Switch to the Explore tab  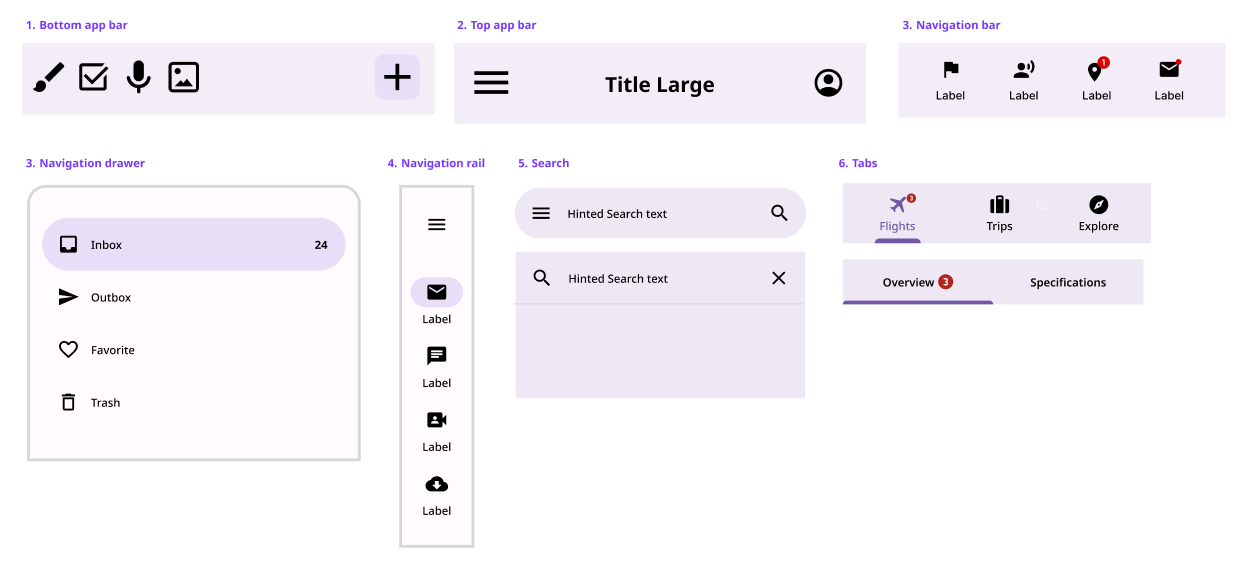click(x=1098, y=213)
